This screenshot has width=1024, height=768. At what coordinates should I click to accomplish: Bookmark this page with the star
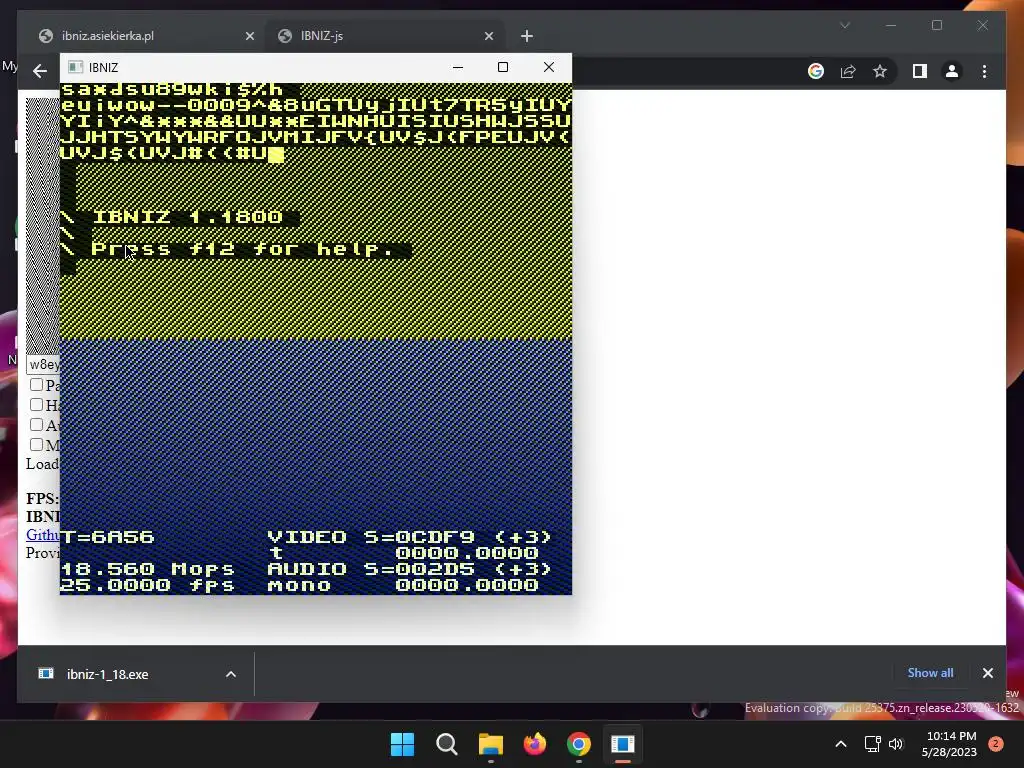pos(880,71)
